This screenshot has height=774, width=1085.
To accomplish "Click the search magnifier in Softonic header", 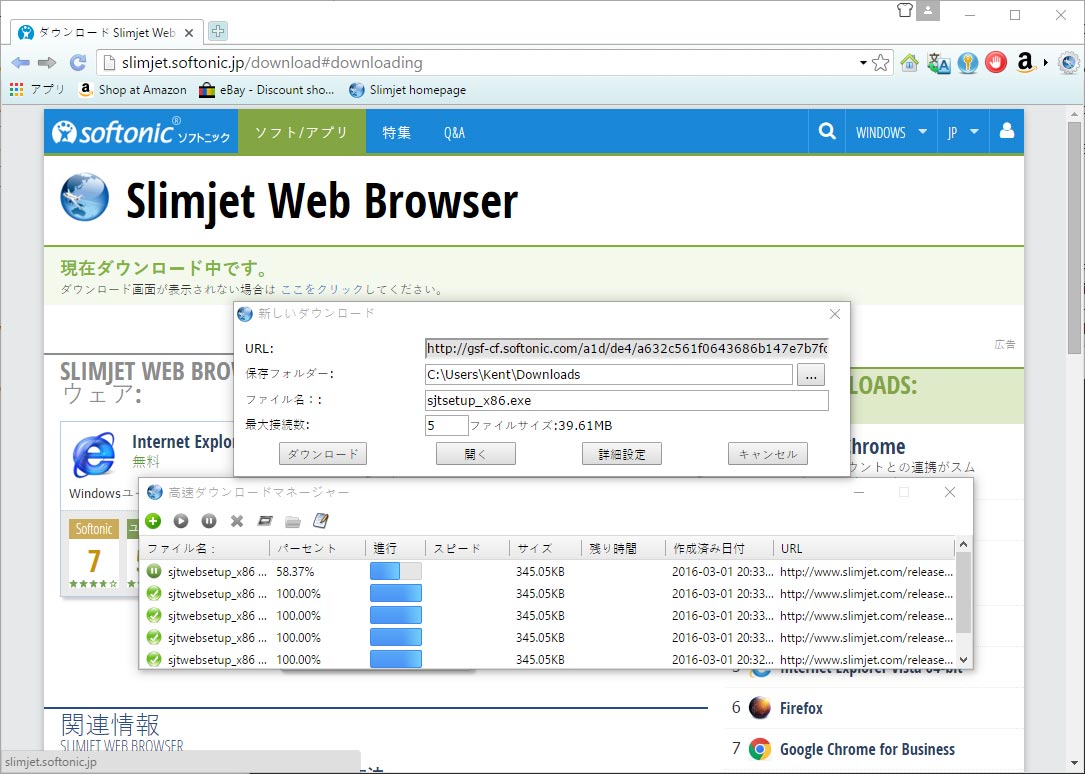I will point(827,131).
